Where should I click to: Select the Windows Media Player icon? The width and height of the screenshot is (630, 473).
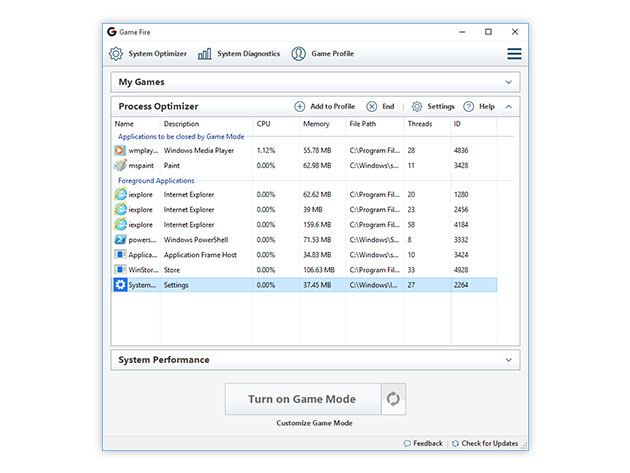(x=120, y=150)
